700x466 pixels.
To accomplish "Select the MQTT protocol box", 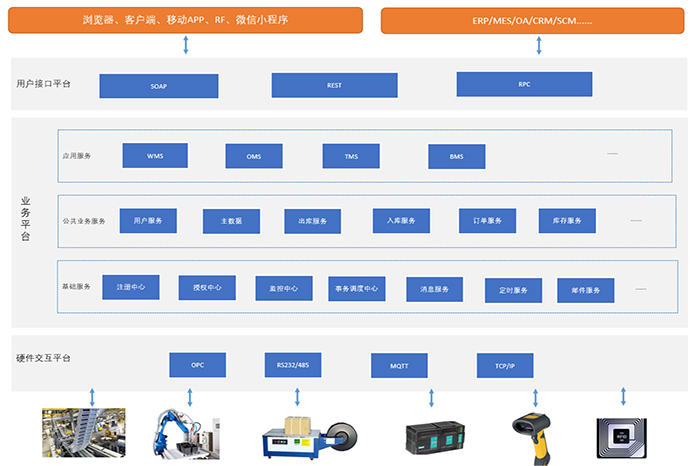I will tap(399, 366).
